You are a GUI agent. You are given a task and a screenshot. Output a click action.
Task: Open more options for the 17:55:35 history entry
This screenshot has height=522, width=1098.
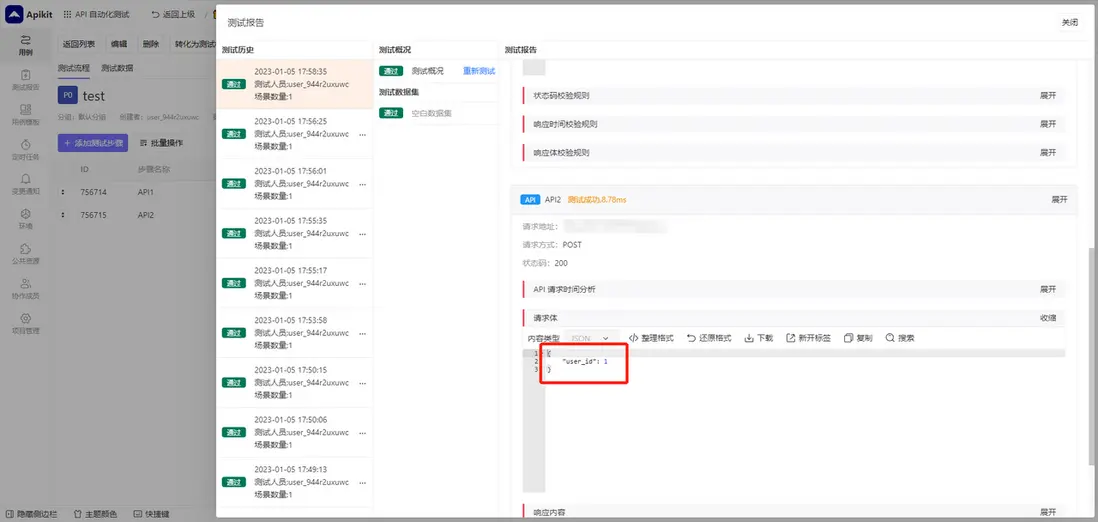[x=363, y=233]
